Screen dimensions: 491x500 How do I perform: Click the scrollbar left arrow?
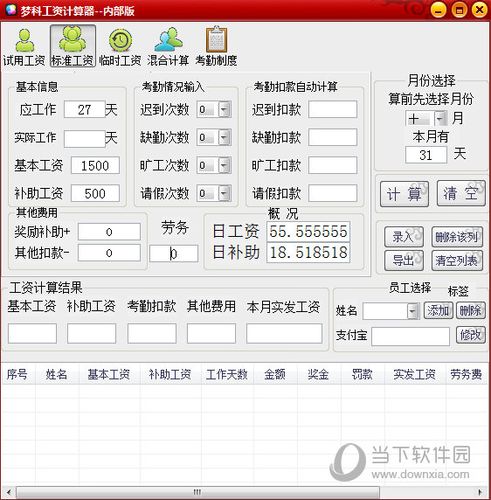tap(9, 492)
